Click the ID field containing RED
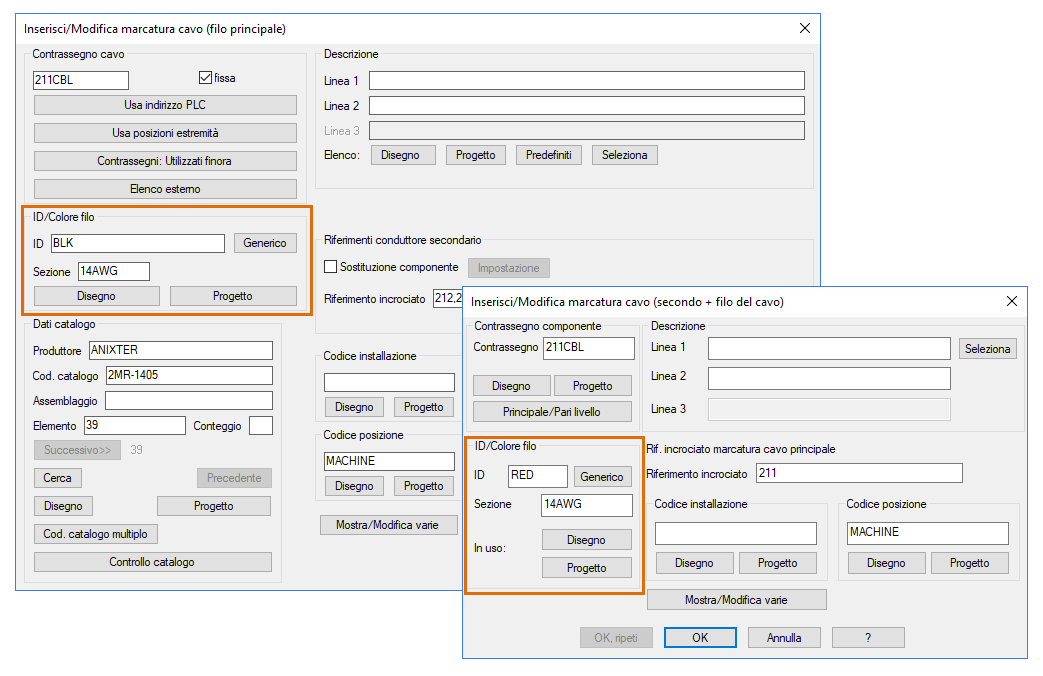 [x=537, y=476]
